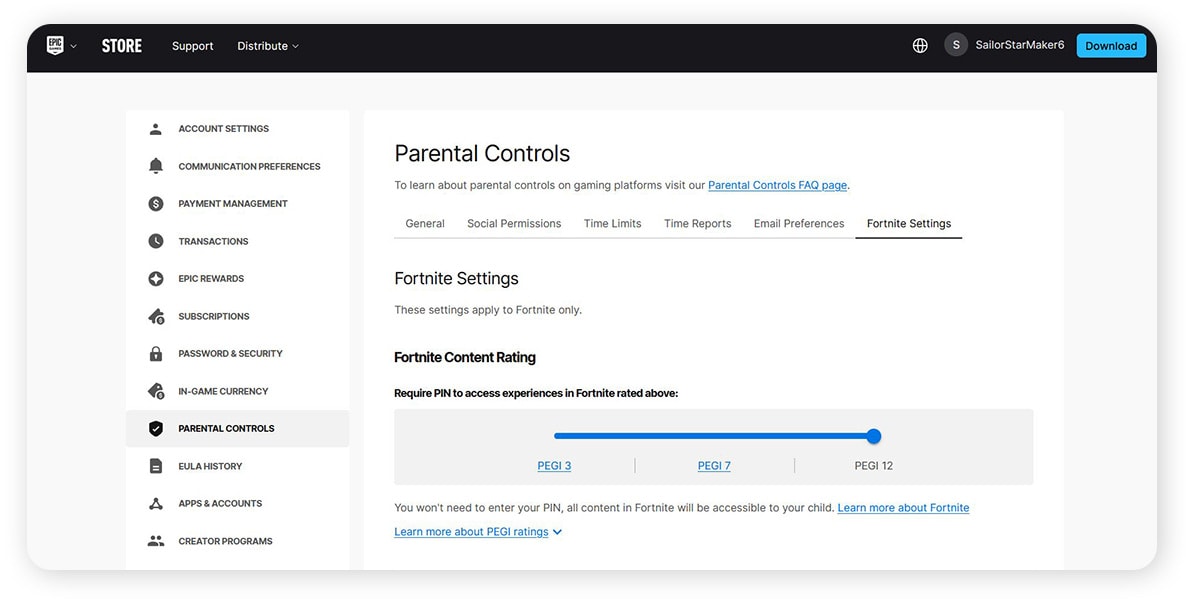Set rating to PEGI 7

tap(714, 466)
